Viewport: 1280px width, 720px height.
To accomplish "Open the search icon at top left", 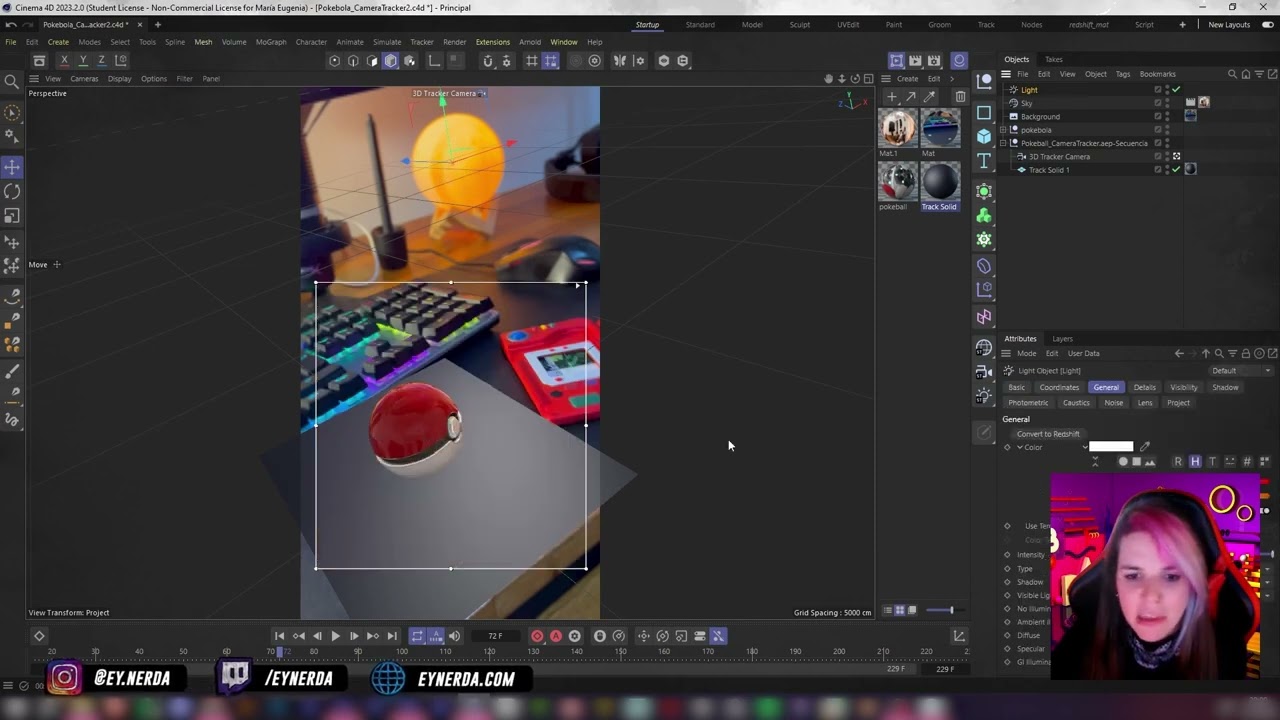I will click(x=12, y=82).
